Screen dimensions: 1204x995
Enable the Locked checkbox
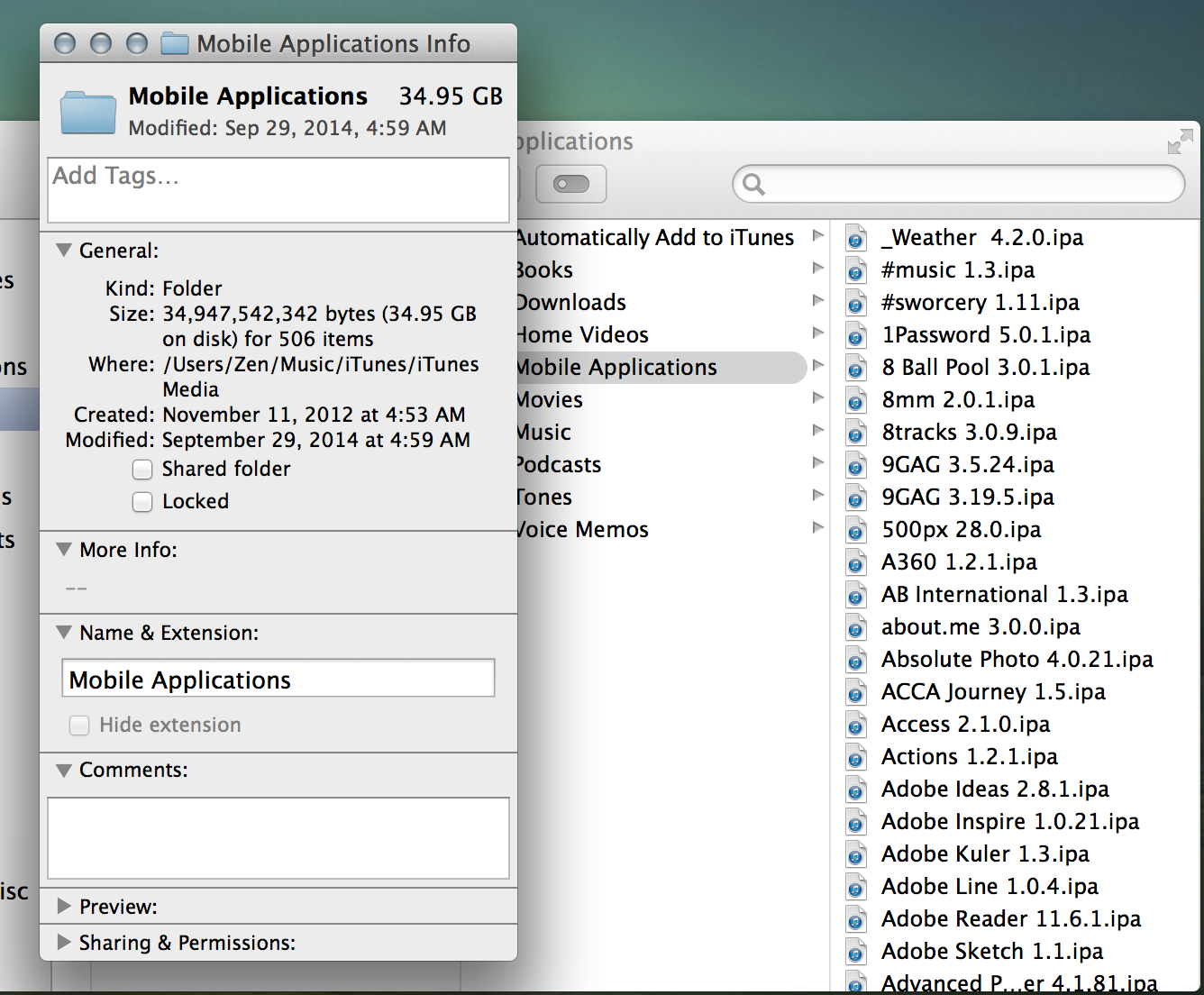click(x=142, y=502)
